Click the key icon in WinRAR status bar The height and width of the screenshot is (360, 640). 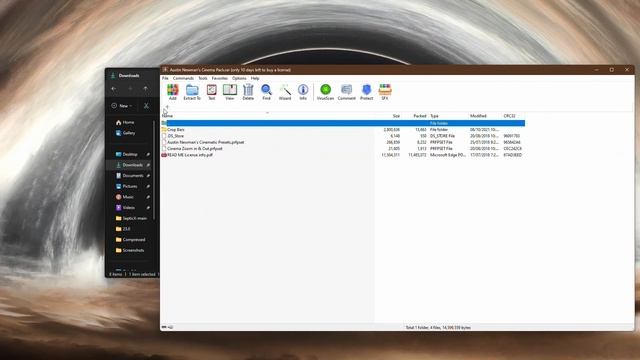pyautogui.click(x=171, y=327)
